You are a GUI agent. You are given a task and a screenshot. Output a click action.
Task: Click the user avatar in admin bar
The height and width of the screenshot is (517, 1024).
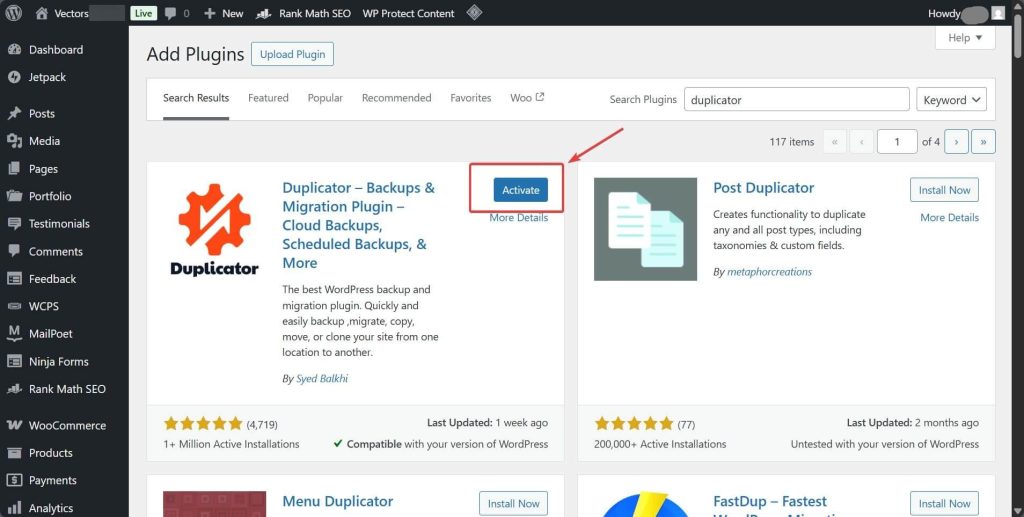(x=998, y=13)
